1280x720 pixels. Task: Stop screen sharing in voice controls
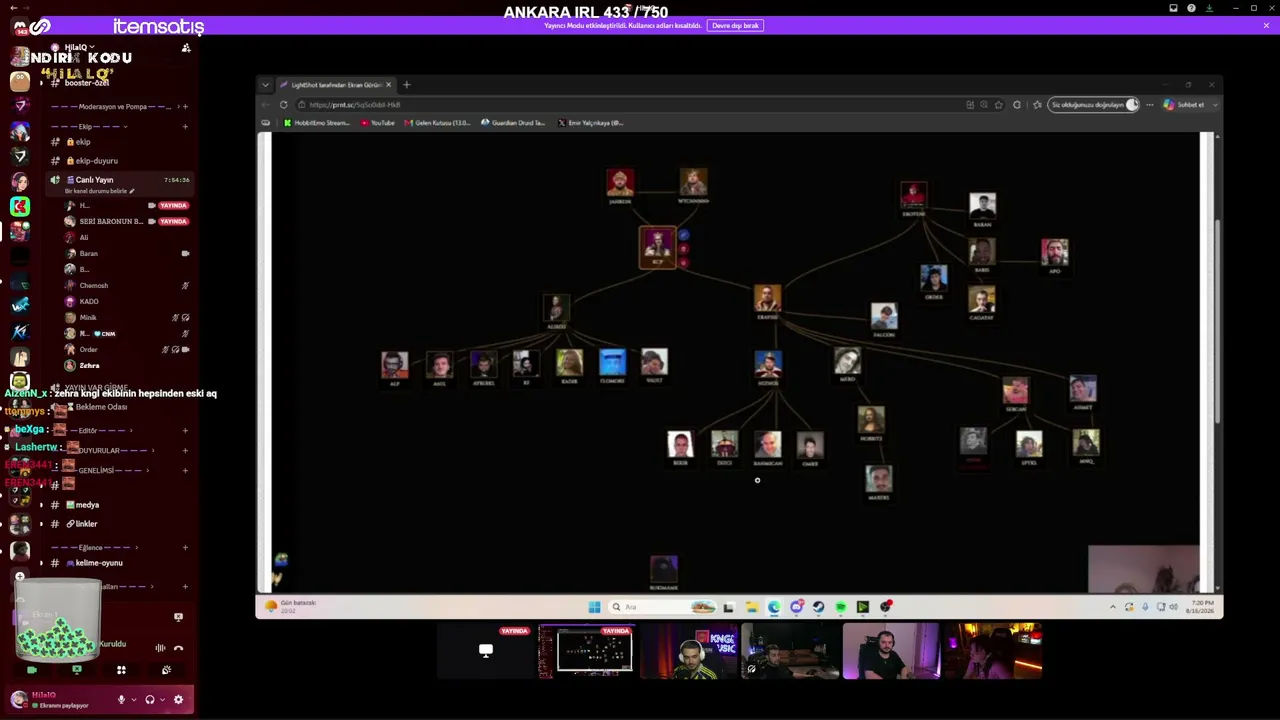tap(76, 670)
